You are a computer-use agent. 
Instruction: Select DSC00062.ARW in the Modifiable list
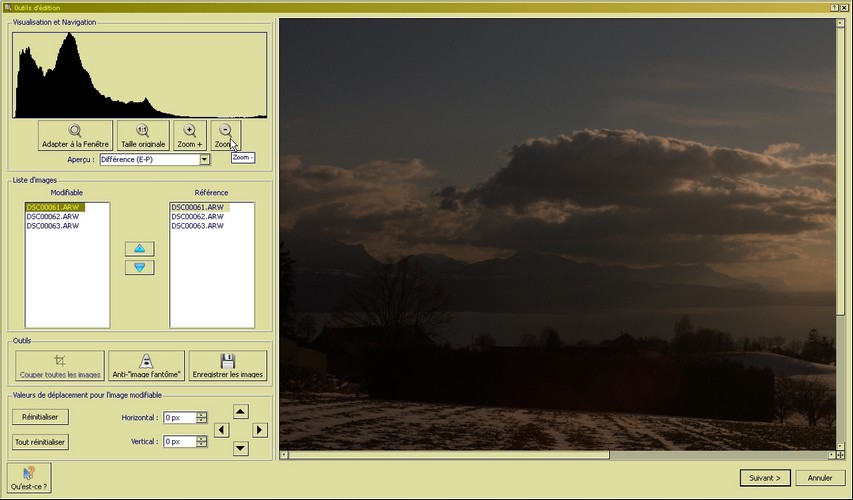[52, 217]
